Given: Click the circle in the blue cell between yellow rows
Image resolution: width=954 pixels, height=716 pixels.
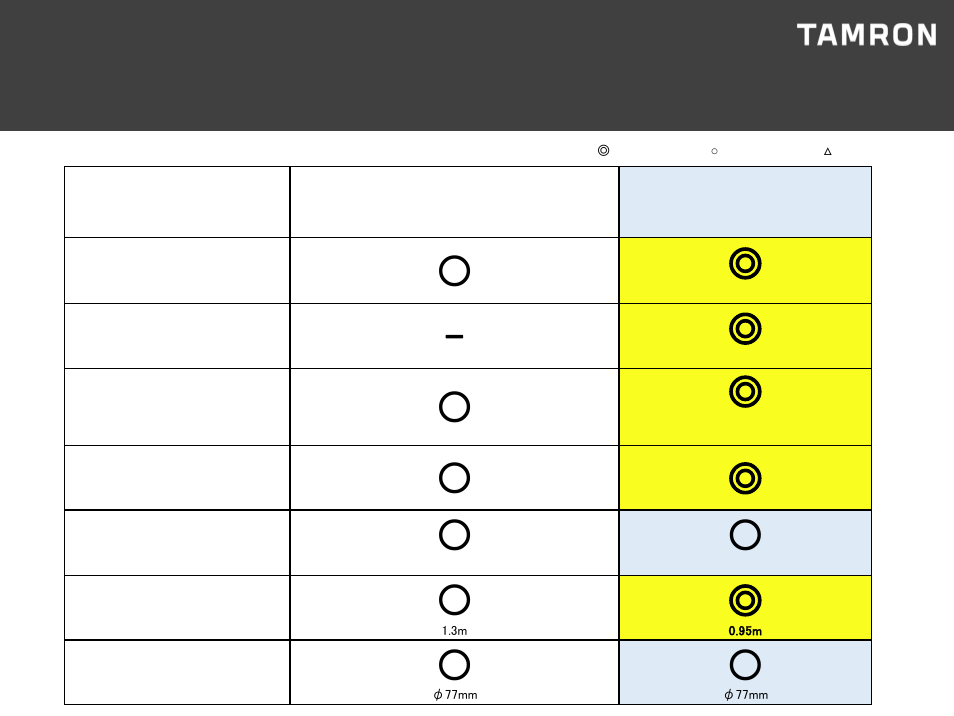Looking at the screenshot, I should tap(745, 535).
